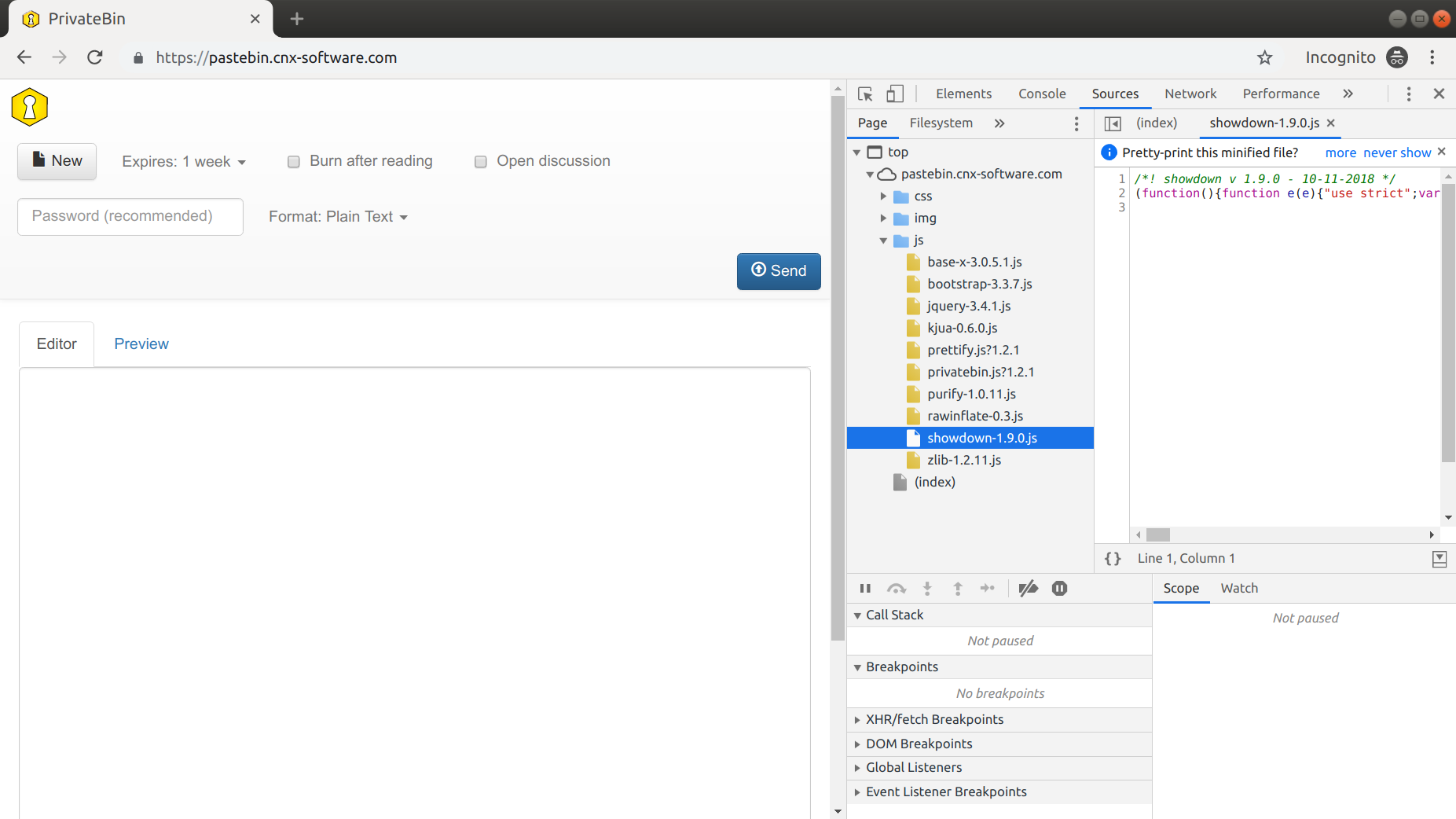Open the Preview tab of the editor
This screenshot has width=1456, height=819.
(141, 343)
